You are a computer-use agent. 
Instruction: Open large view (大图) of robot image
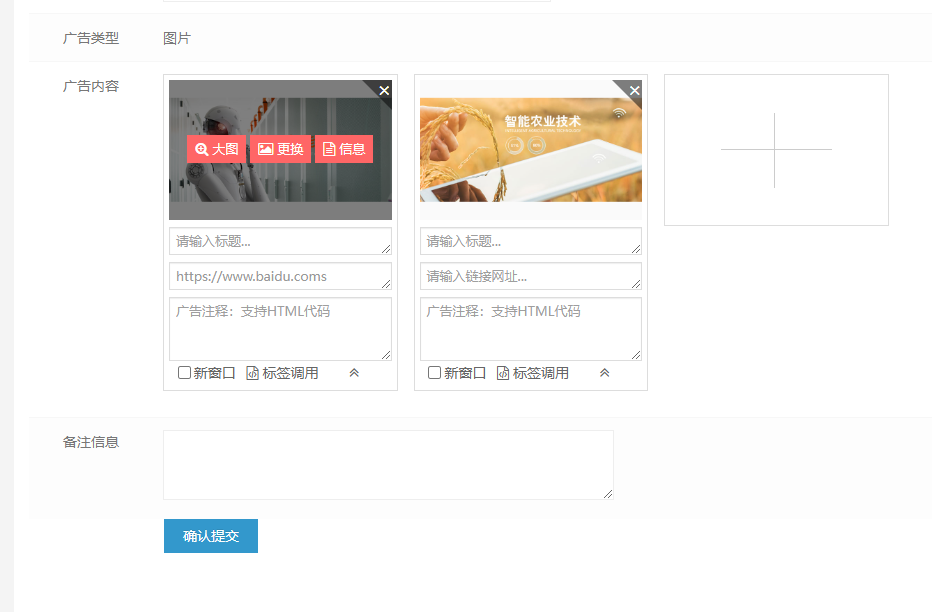pos(216,149)
